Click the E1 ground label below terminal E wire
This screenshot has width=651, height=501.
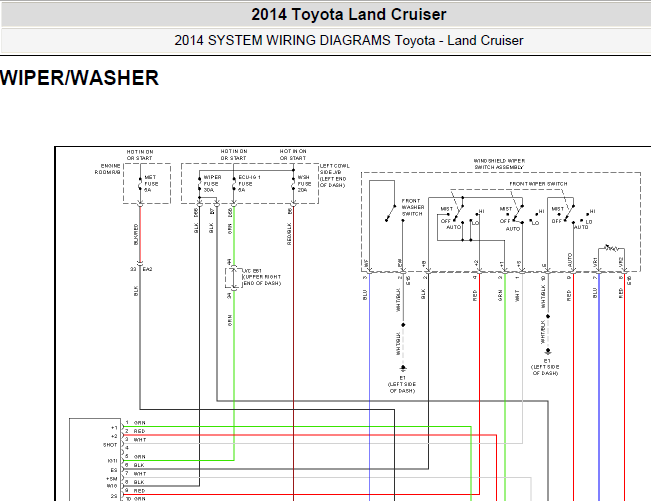pyautogui.click(x=545, y=367)
